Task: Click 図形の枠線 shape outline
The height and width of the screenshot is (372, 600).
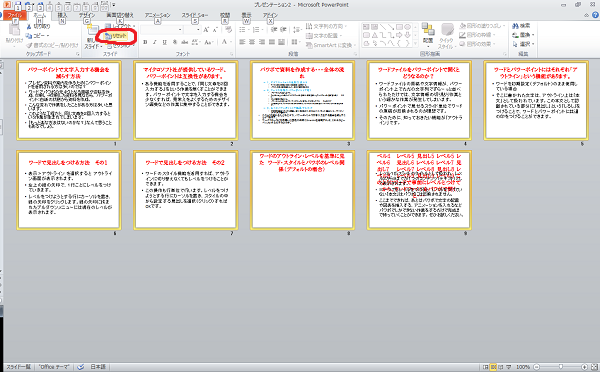Action: [x=477, y=35]
